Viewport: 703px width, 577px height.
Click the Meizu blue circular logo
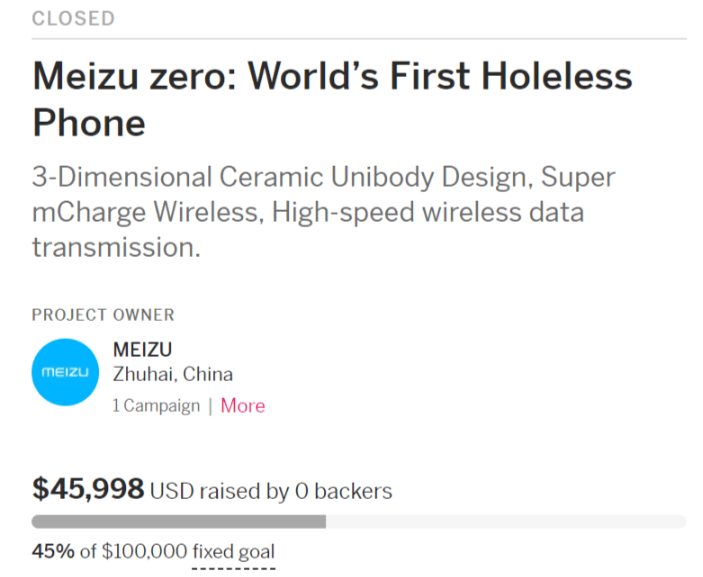tap(65, 372)
